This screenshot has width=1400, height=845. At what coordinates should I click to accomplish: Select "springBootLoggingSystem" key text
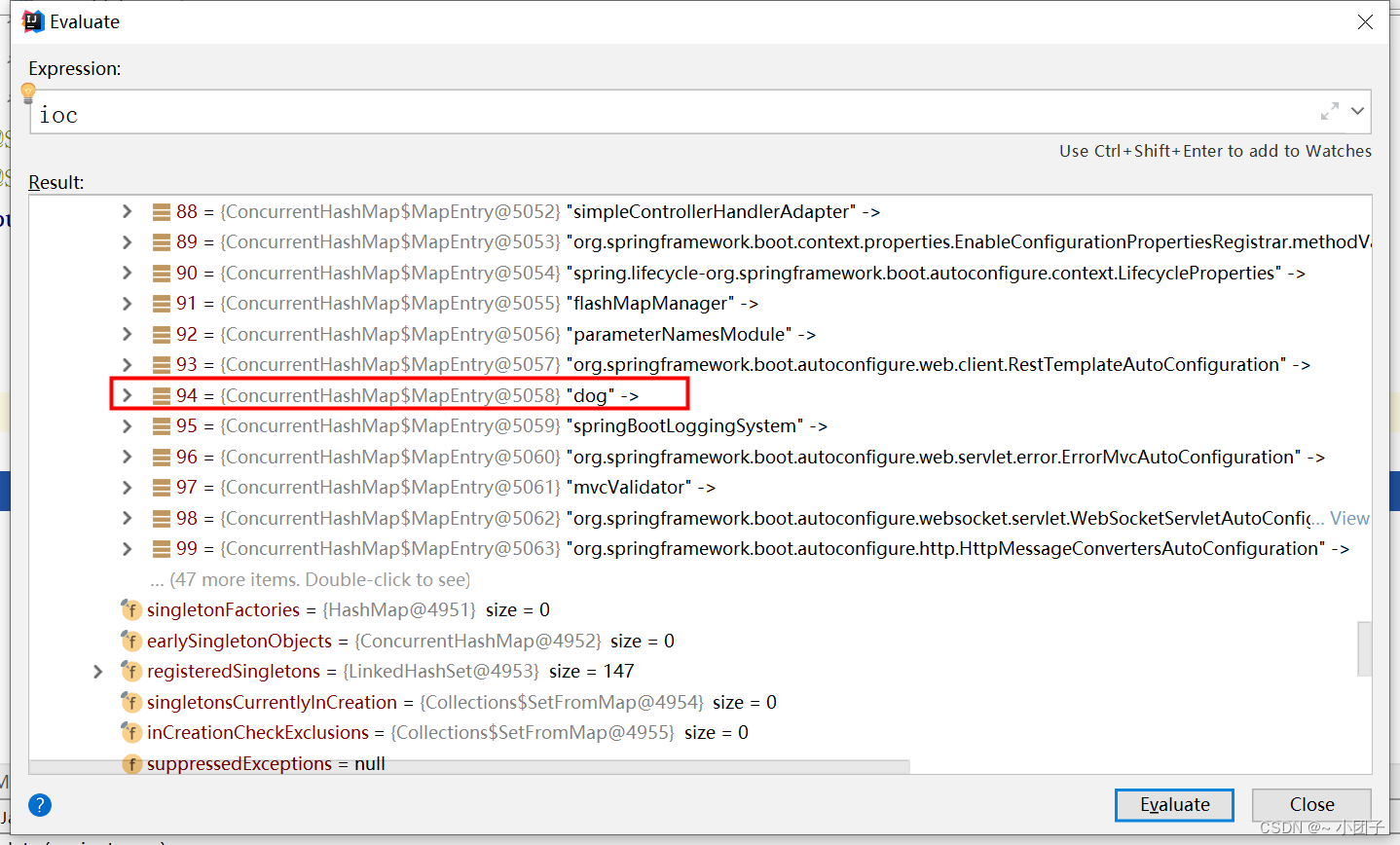coord(684,425)
